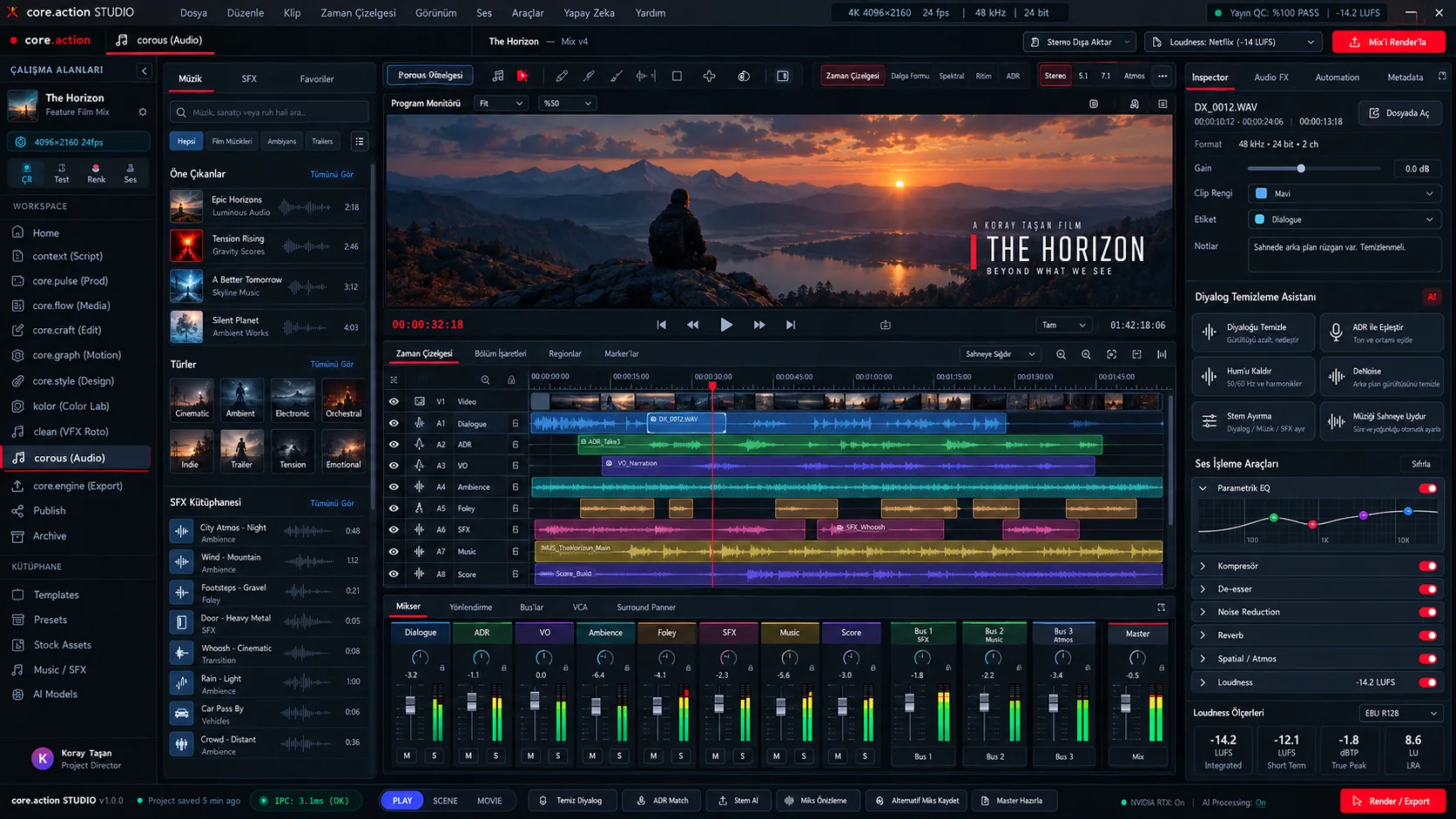
Task: Open the search icon in the track header
Action: (485, 379)
